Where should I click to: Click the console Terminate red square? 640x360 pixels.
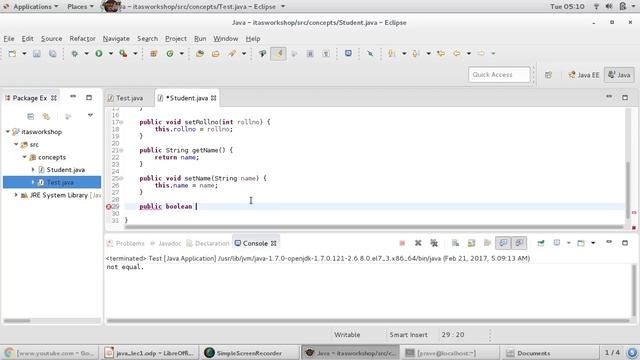click(402, 243)
